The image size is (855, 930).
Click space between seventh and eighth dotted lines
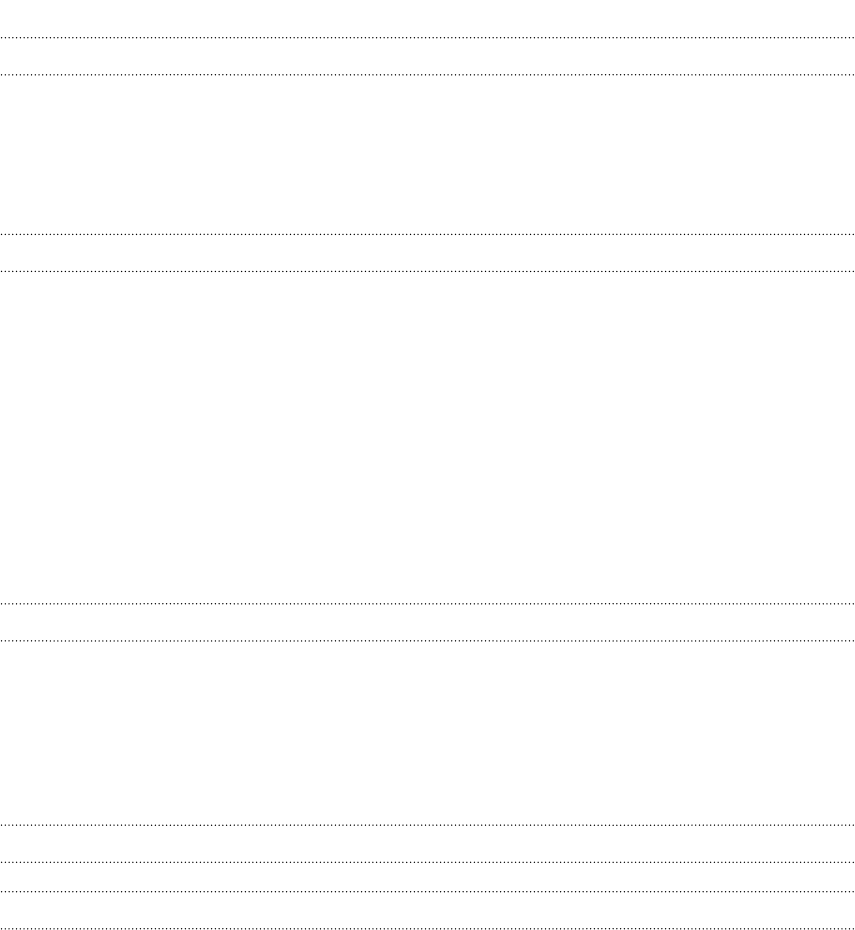427,843
